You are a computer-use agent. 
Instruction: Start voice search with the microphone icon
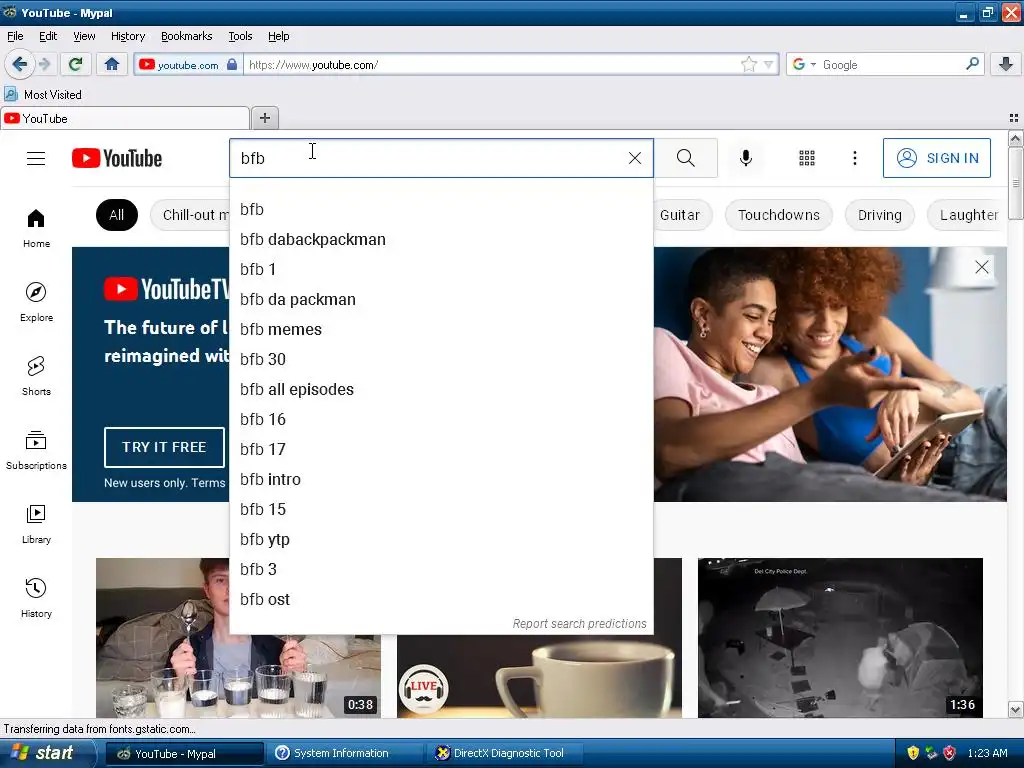pos(746,158)
